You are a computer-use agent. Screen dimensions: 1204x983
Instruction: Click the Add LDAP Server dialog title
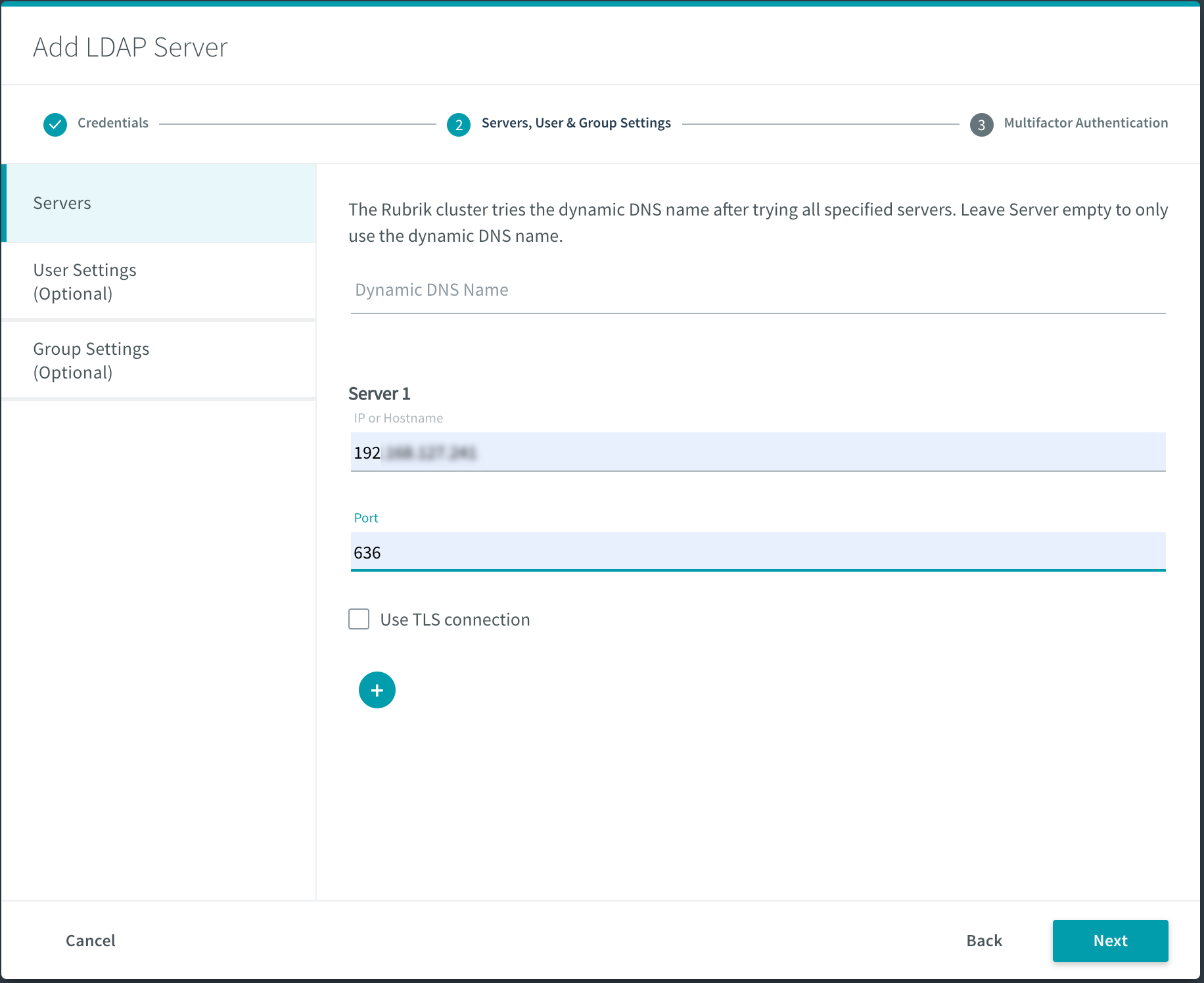click(130, 46)
